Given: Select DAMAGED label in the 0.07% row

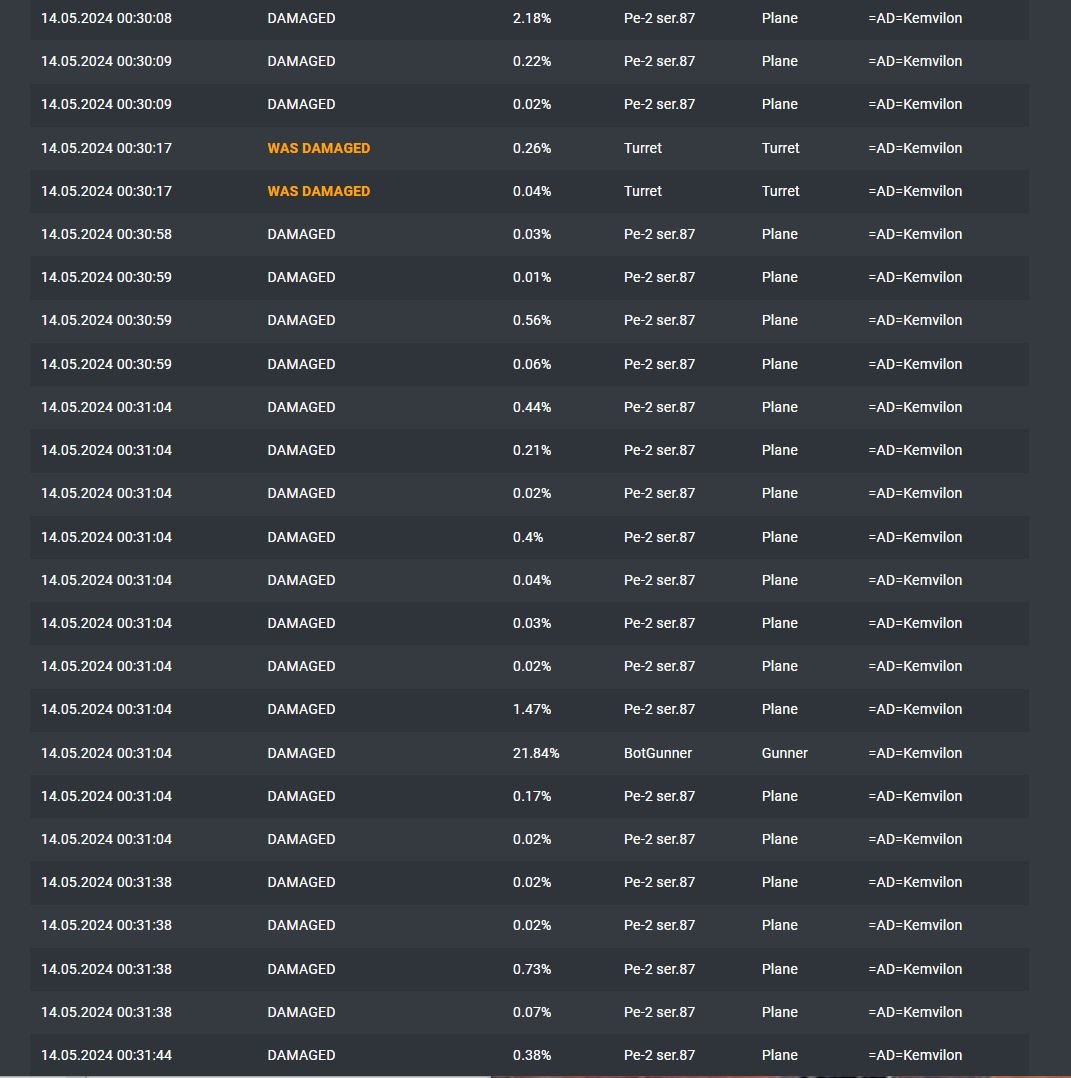Looking at the screenshot, I should tap(301, 1012).
